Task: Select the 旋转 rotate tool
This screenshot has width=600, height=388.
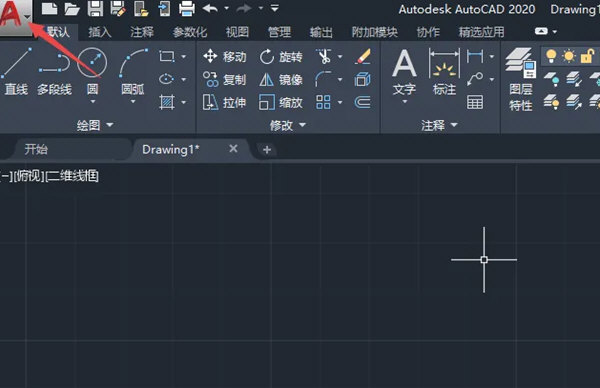Action: (281, 57)
